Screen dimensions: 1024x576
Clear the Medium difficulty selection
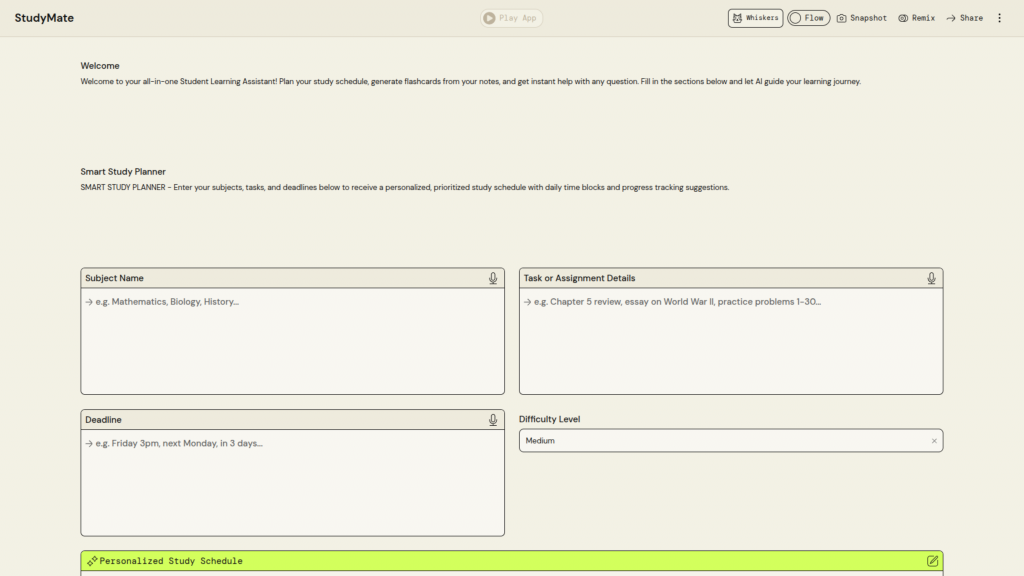(x=934, y=441)
